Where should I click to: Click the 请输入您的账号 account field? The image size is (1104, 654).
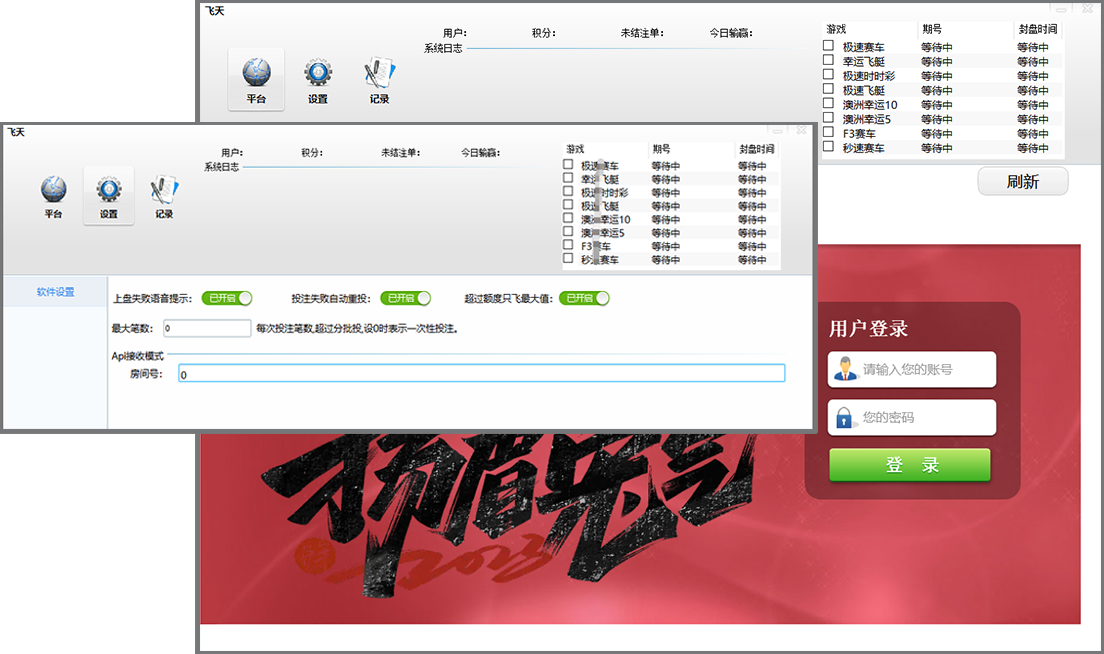pos(925,369)
